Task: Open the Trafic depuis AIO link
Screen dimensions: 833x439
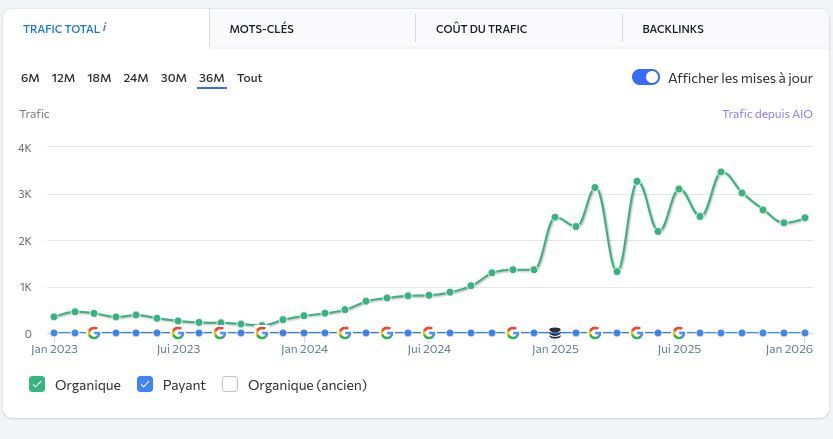Action: pyautogui.click(x=767, y=114)
